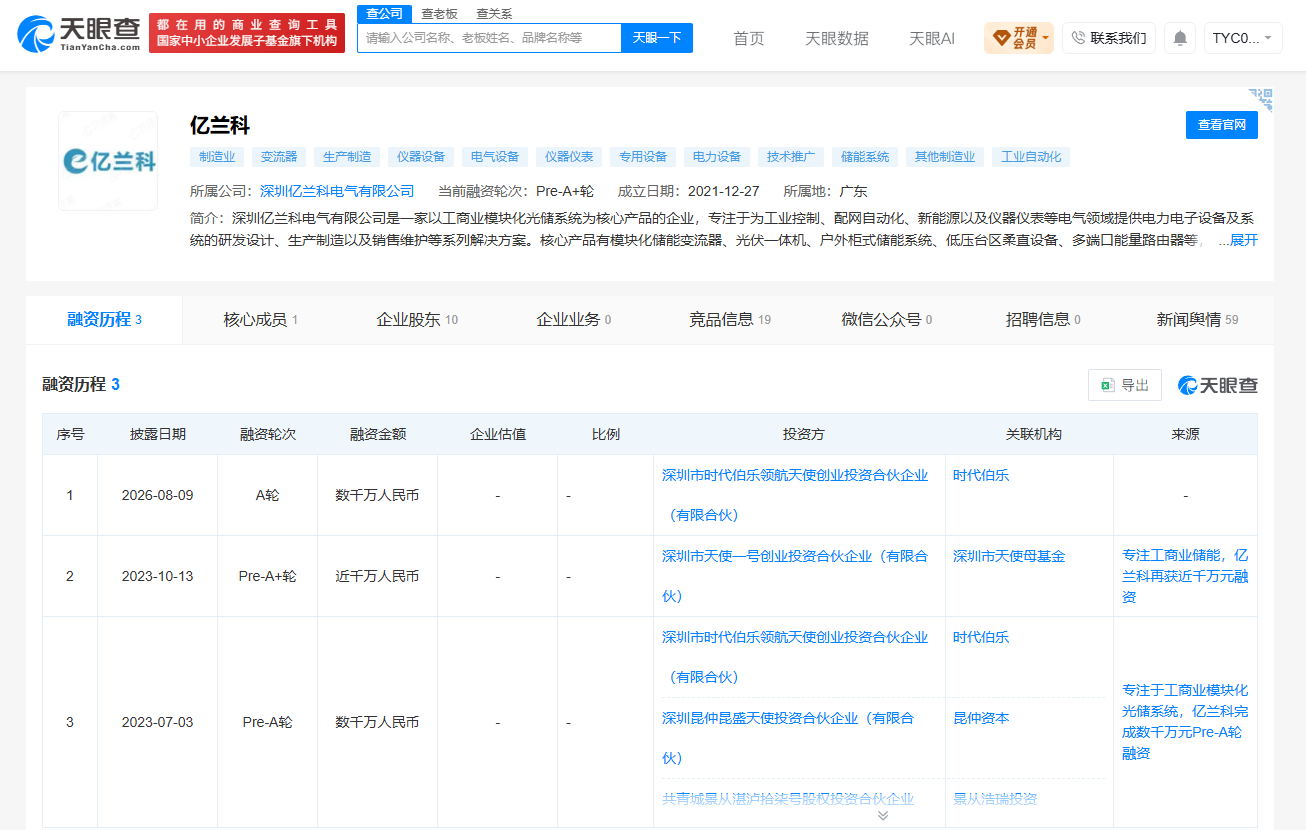Go to 首页 in top navigation
Viewport: 1306px width, 830px height.
pyautogui.click(x=749, y=38)
